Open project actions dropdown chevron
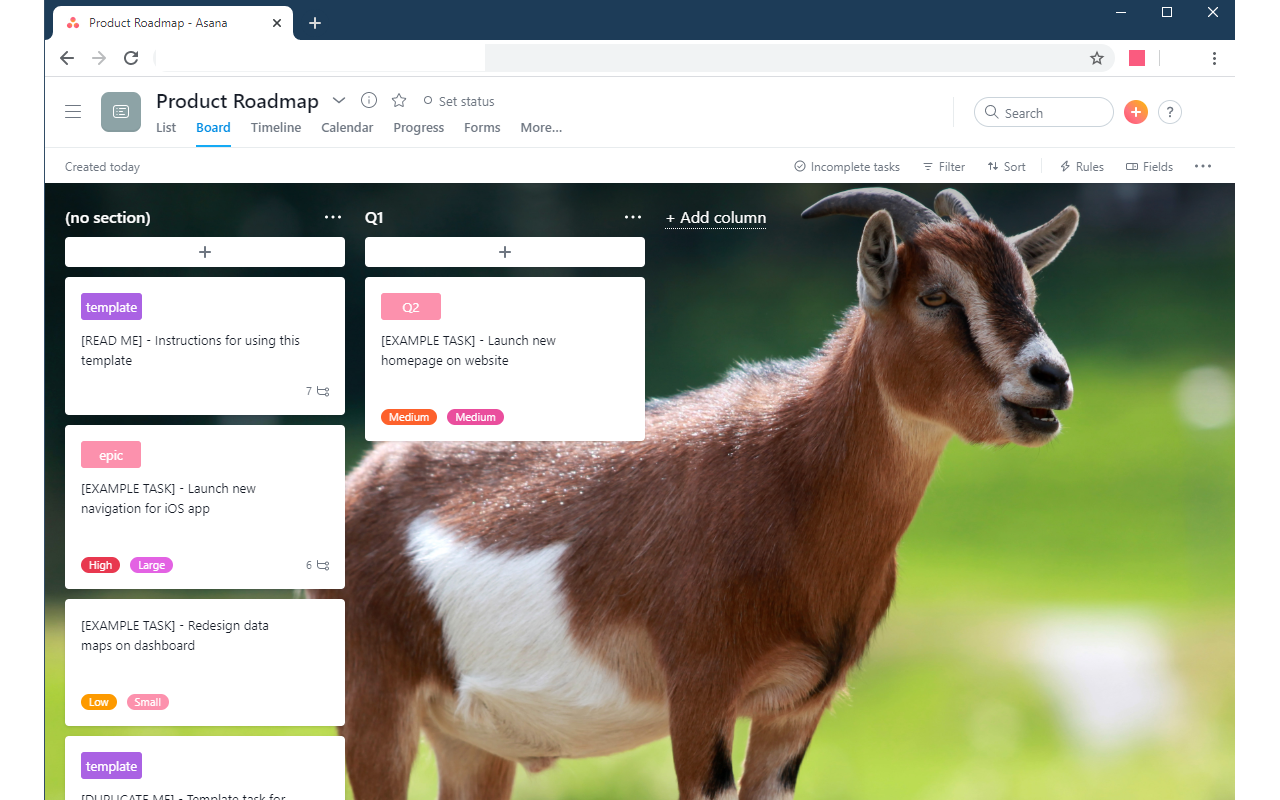Image resolution: width=1280 pixels, height=800 pixels. (x=339, y=100)
